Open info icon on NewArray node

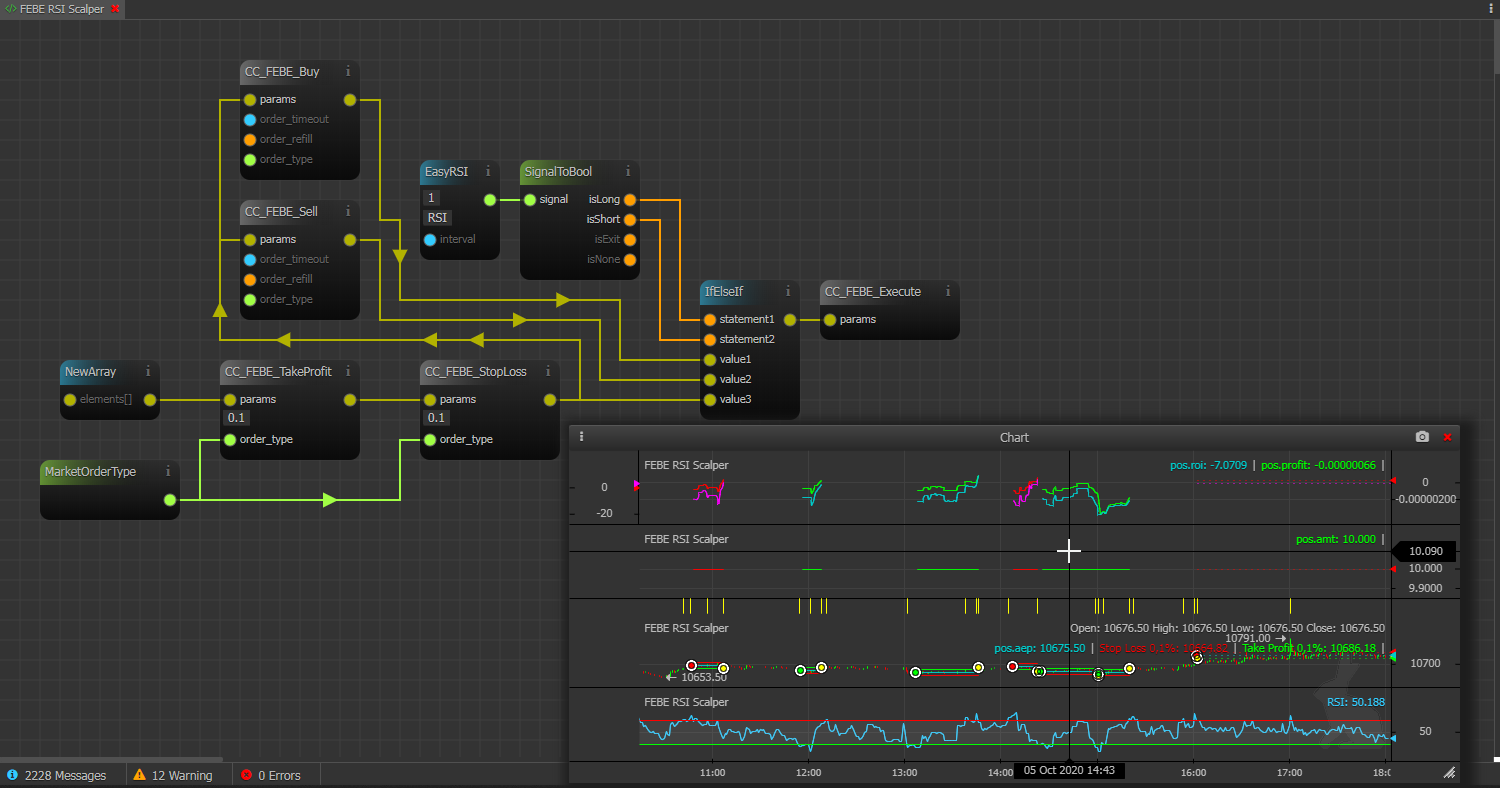(x=148, y=371)
